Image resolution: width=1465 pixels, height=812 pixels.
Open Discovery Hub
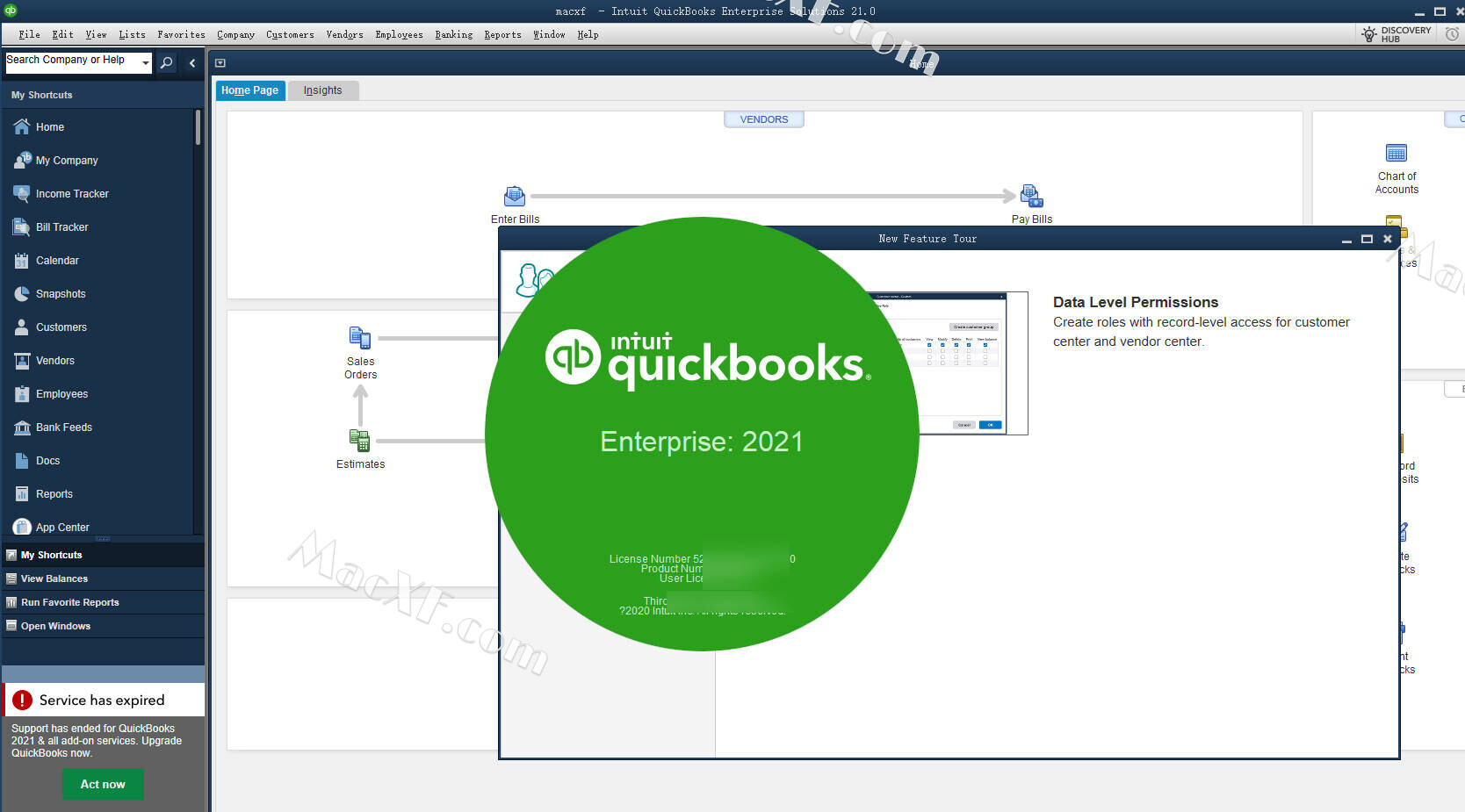tap(1396, 34)
